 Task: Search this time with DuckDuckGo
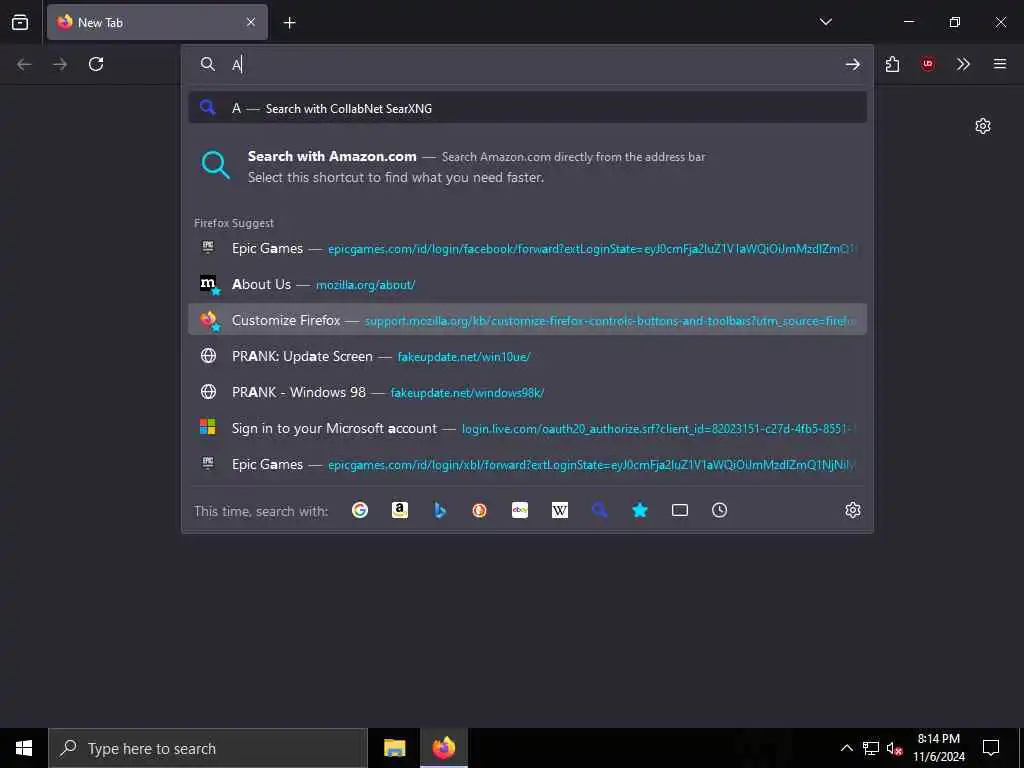coord(479,510)
